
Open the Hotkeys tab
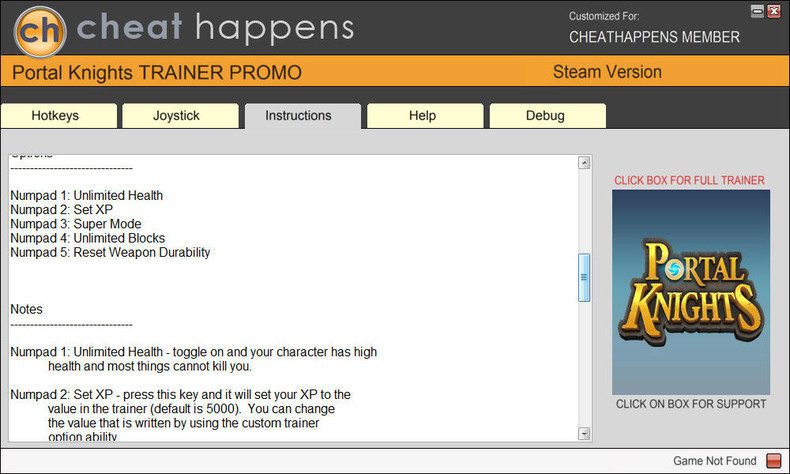point(58,116)
